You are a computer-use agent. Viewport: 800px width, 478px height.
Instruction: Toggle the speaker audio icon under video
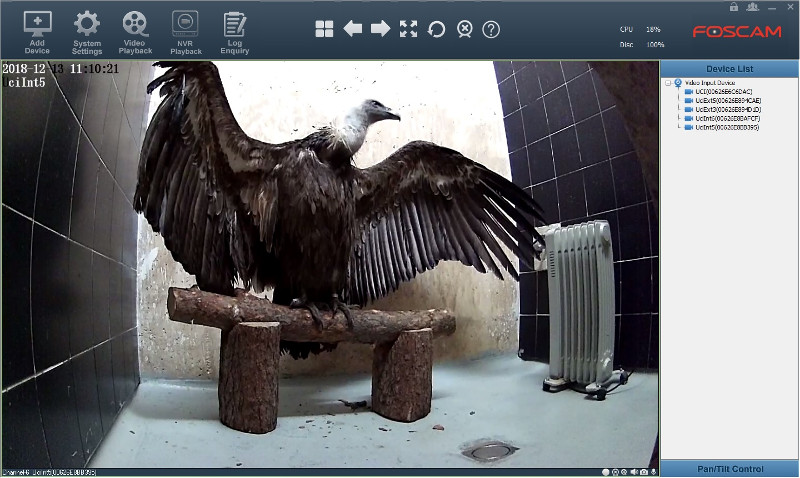(x=634, y=472)
